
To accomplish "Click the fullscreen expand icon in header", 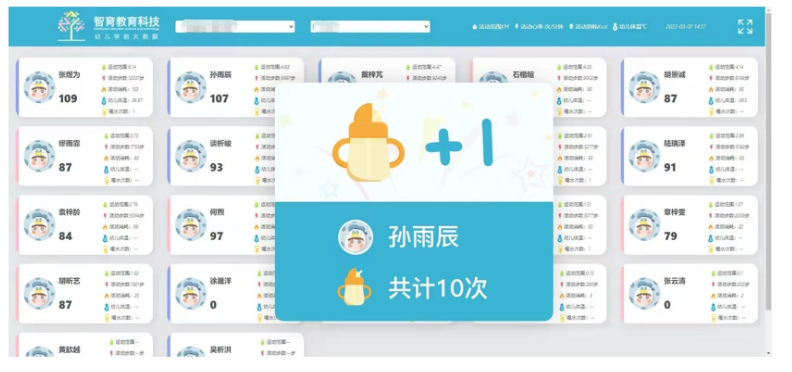I will click(745, 27).
